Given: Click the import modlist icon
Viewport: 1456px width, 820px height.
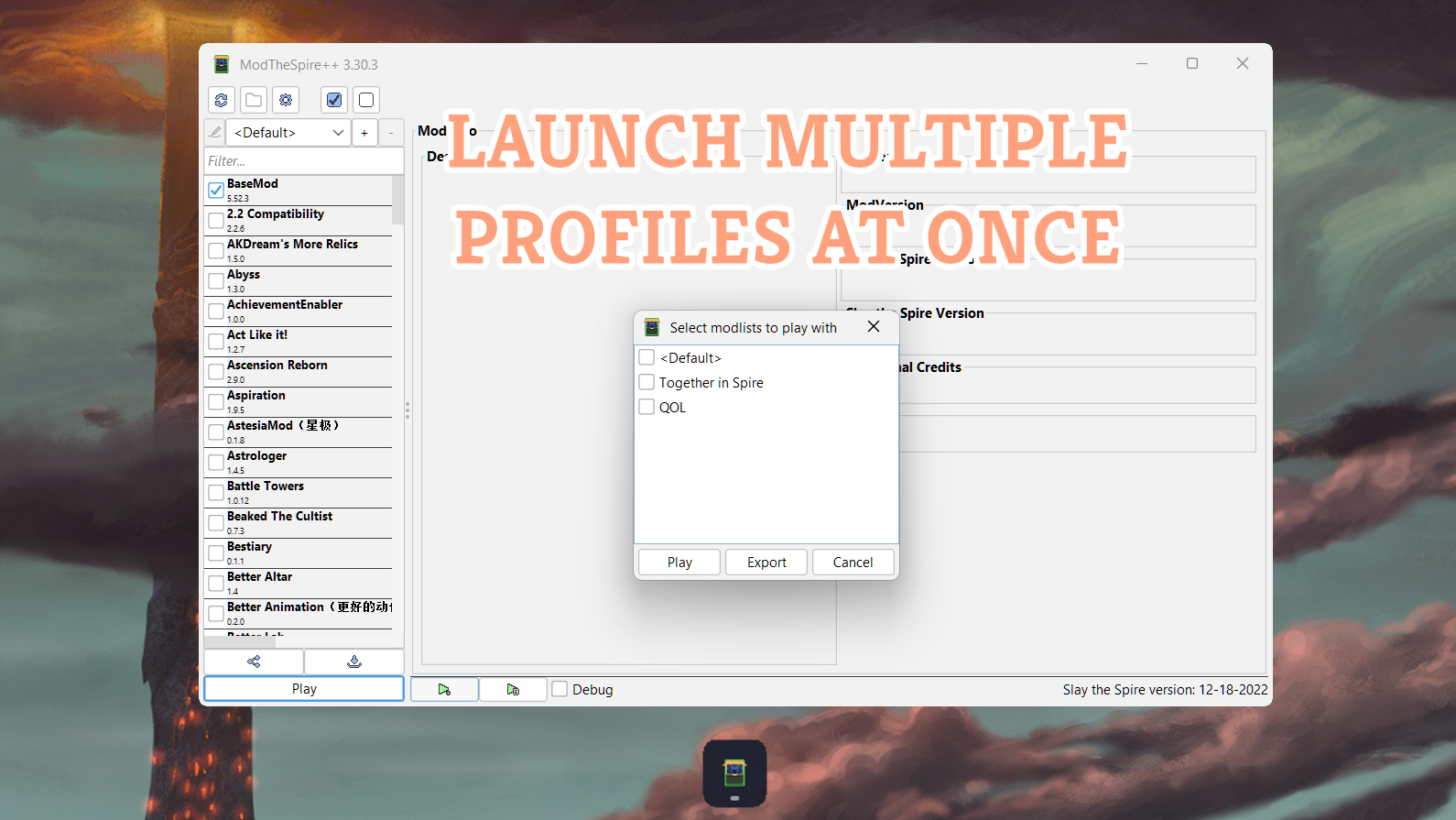Looking at the screenshot, I should click(x=354, y=661).
